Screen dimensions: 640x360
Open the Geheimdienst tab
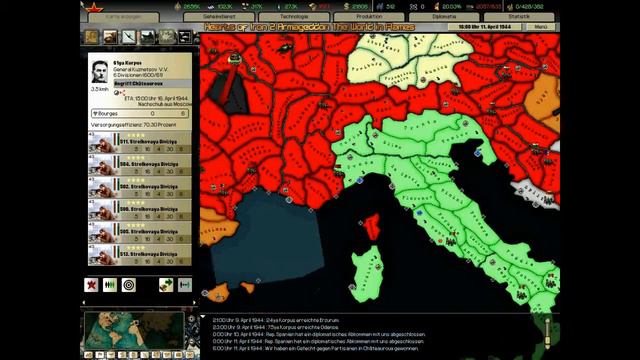[x=219, y=17]
